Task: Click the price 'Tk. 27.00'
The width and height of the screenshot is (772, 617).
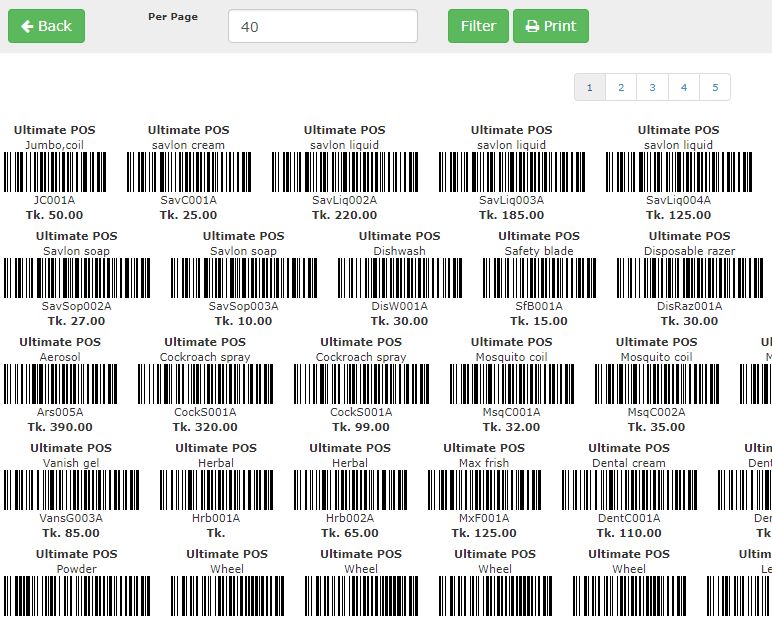Action: pos(77,321)
